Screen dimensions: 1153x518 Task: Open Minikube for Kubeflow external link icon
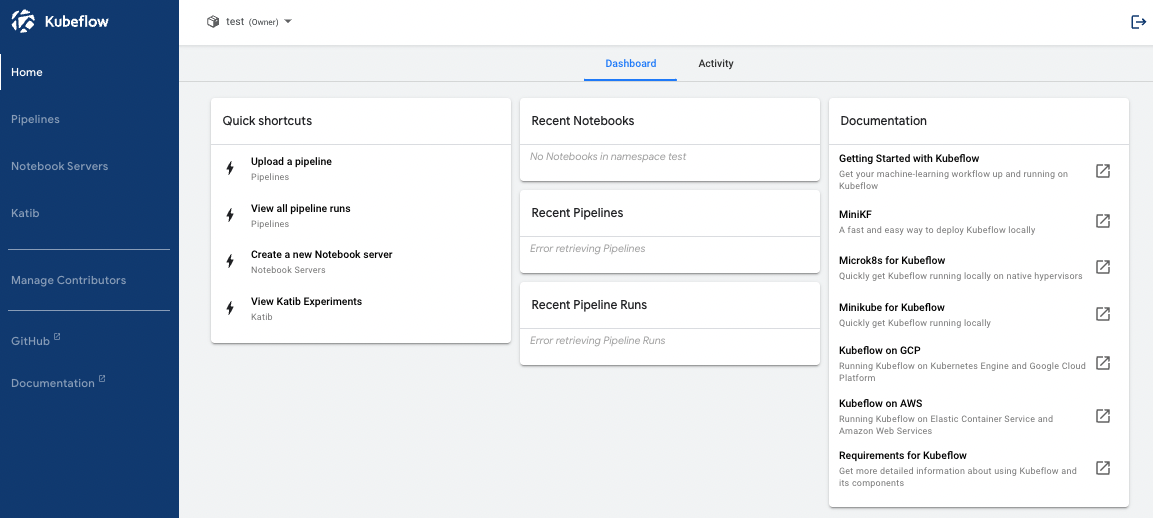(1103, 314)
